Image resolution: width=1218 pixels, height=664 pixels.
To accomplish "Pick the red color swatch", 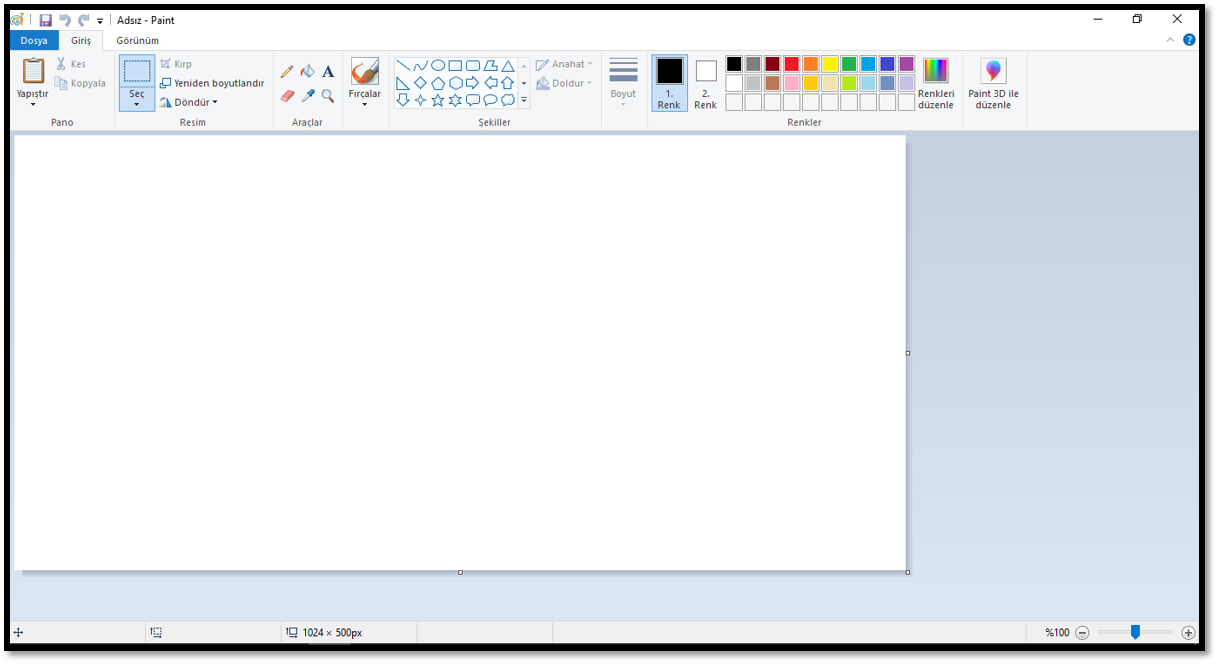I will (791, 64).
